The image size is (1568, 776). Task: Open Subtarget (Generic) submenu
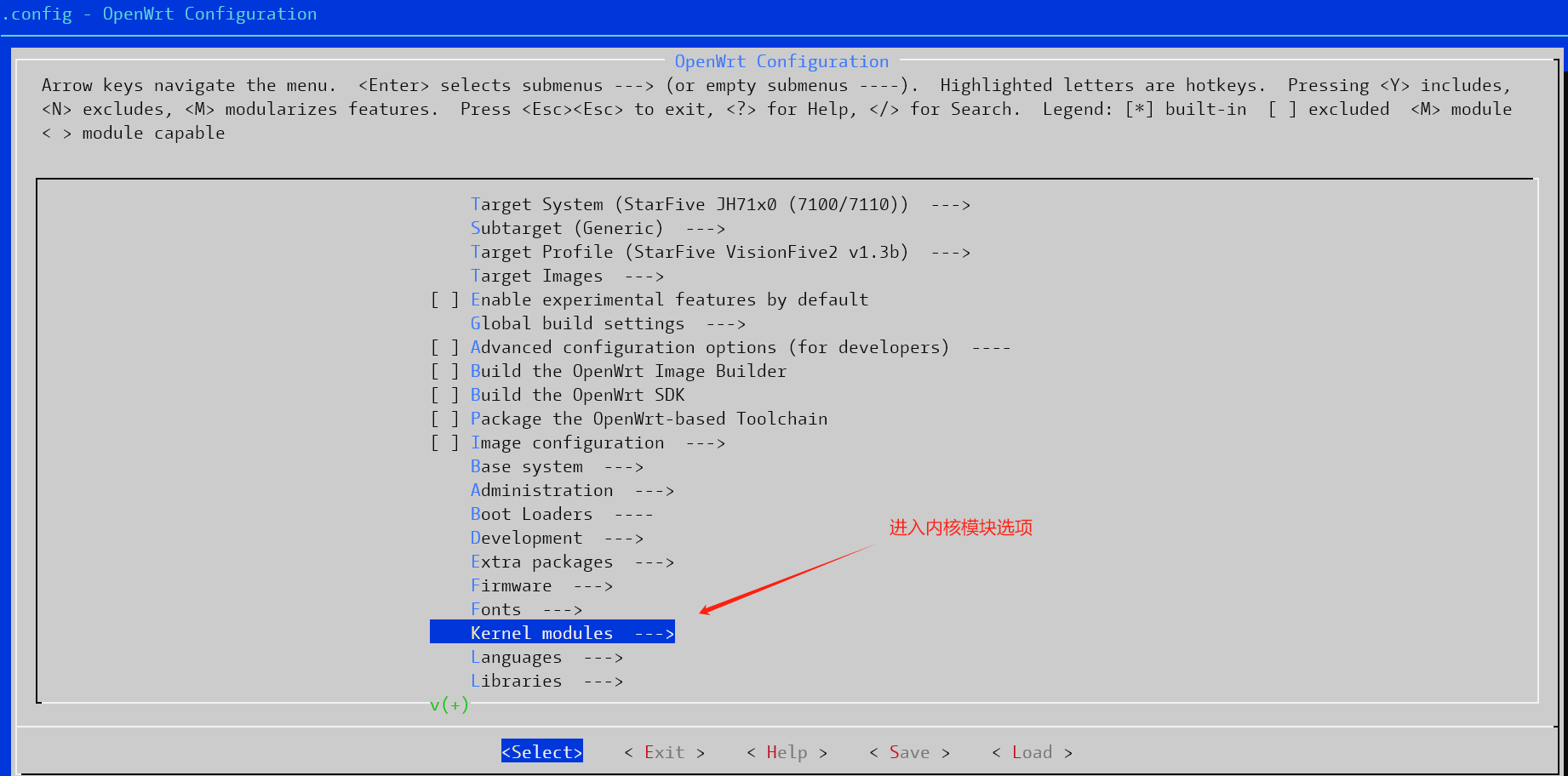[598, 228]
